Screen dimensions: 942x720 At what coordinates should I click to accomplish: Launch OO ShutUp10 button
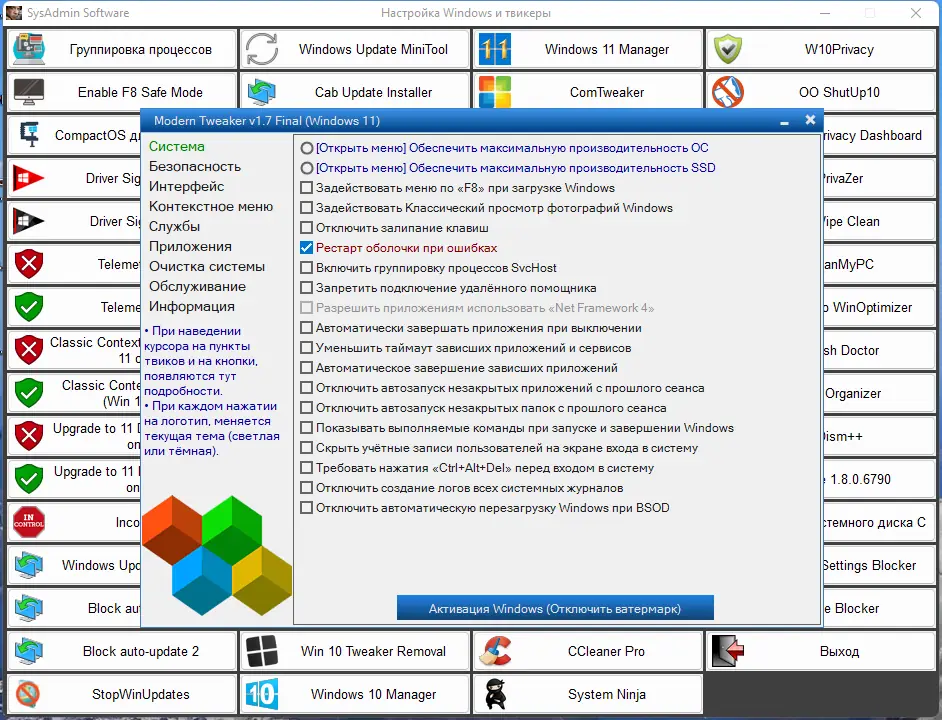click(x=821, y=92)
